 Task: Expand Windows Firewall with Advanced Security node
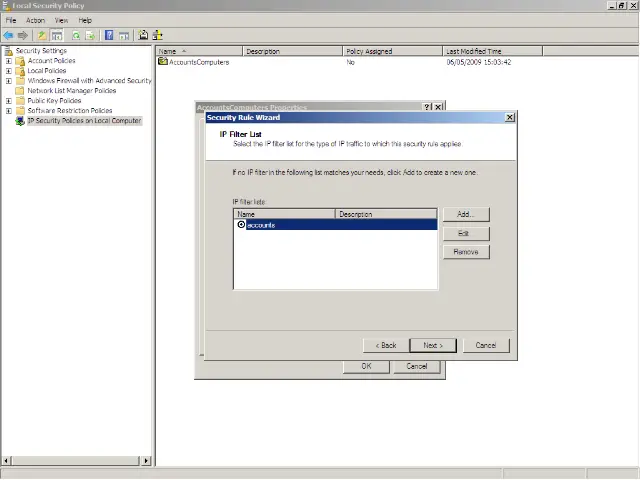coord(9,81)
